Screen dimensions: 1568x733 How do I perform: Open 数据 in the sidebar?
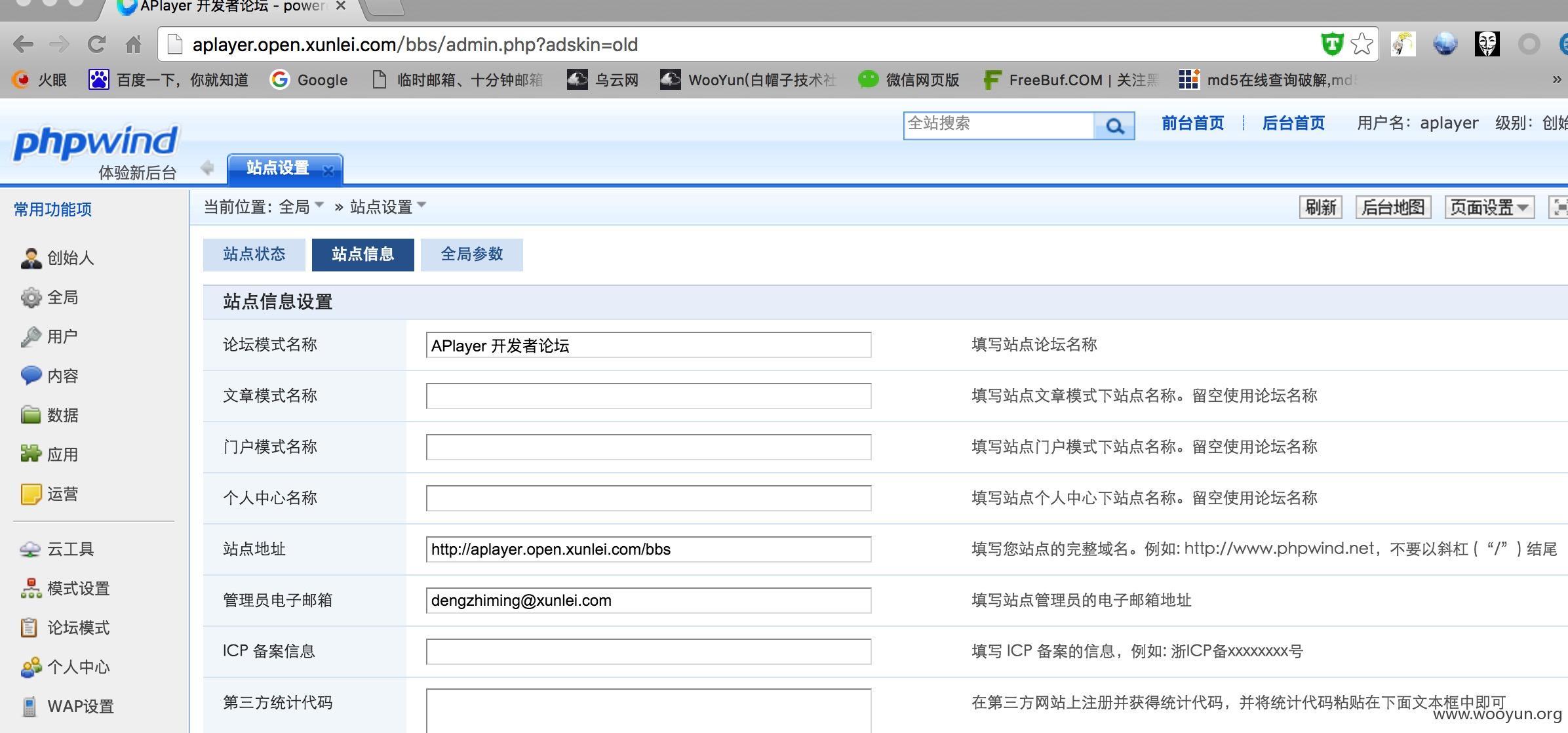pos(50,415)
